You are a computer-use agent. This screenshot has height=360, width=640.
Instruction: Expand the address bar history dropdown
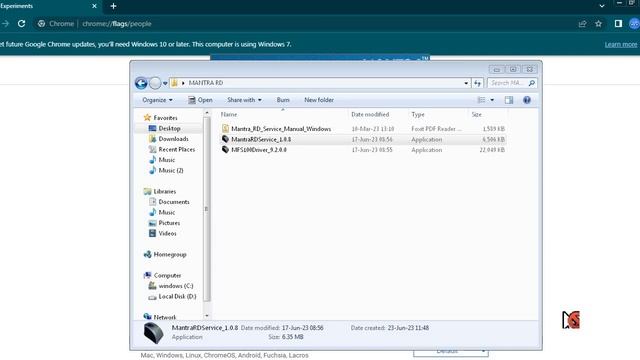click(x=466, y=83)
